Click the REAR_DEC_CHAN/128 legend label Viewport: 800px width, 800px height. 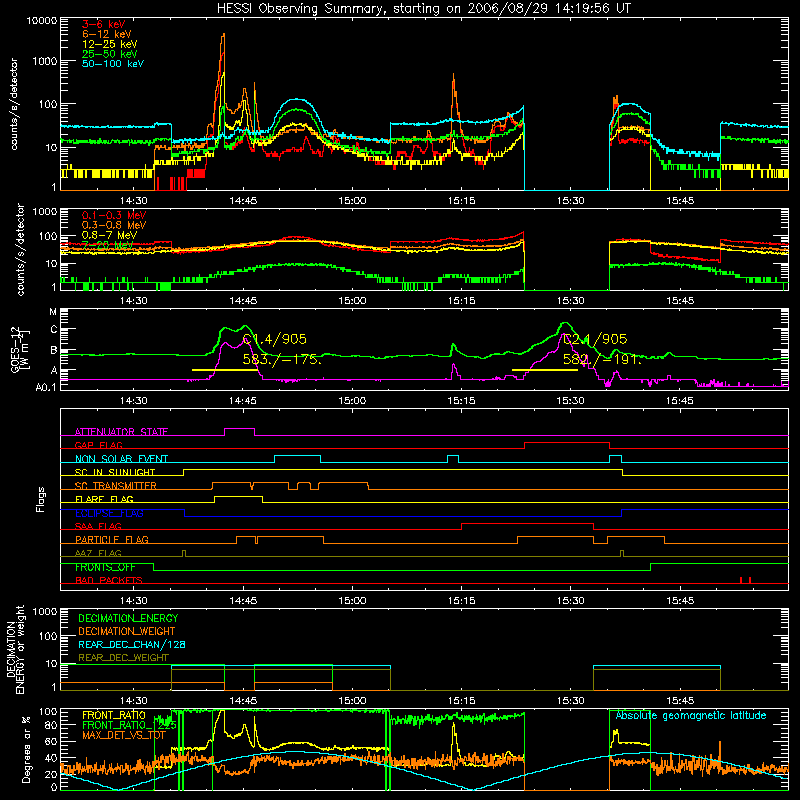pyautogui.click(x=132, y=644)
